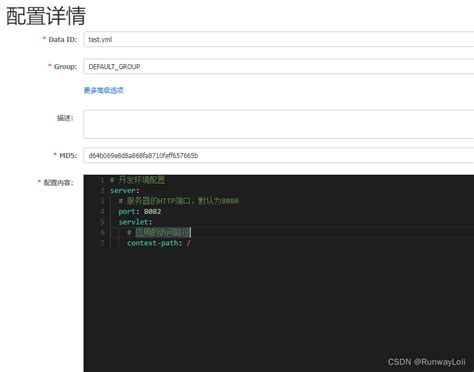
Task: Click line number 1 in the editor gutter
Action: (102, 180)
